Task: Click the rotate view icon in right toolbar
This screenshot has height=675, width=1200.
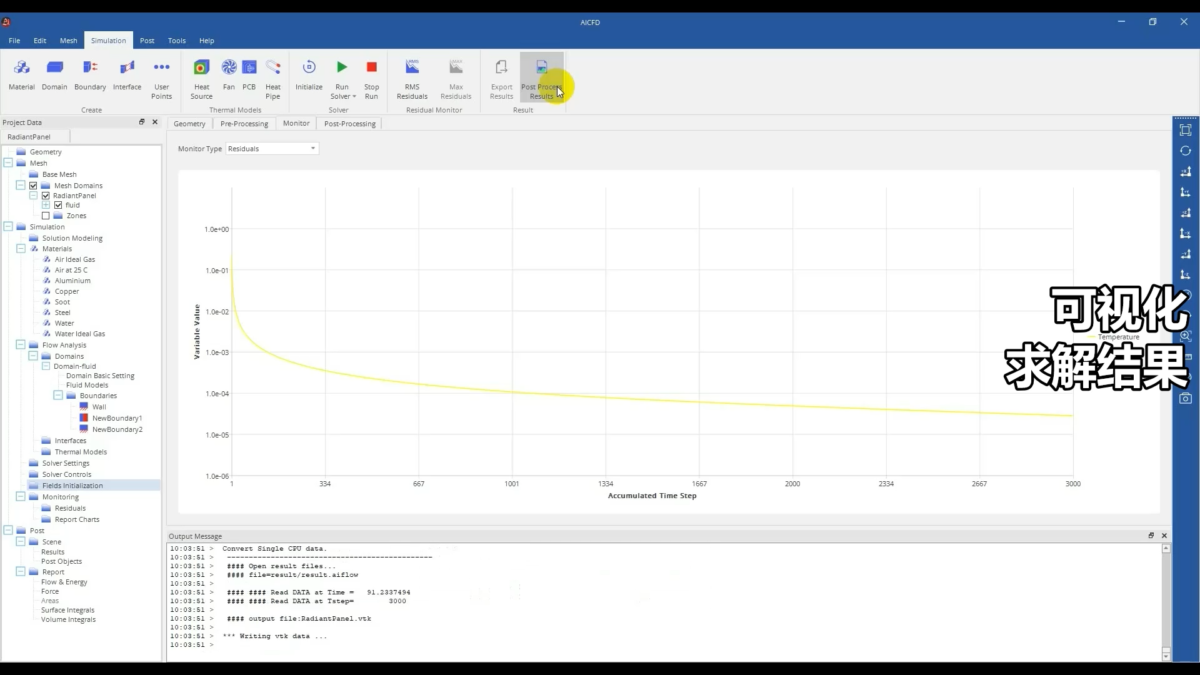Action: click(x=1185, y=150)
